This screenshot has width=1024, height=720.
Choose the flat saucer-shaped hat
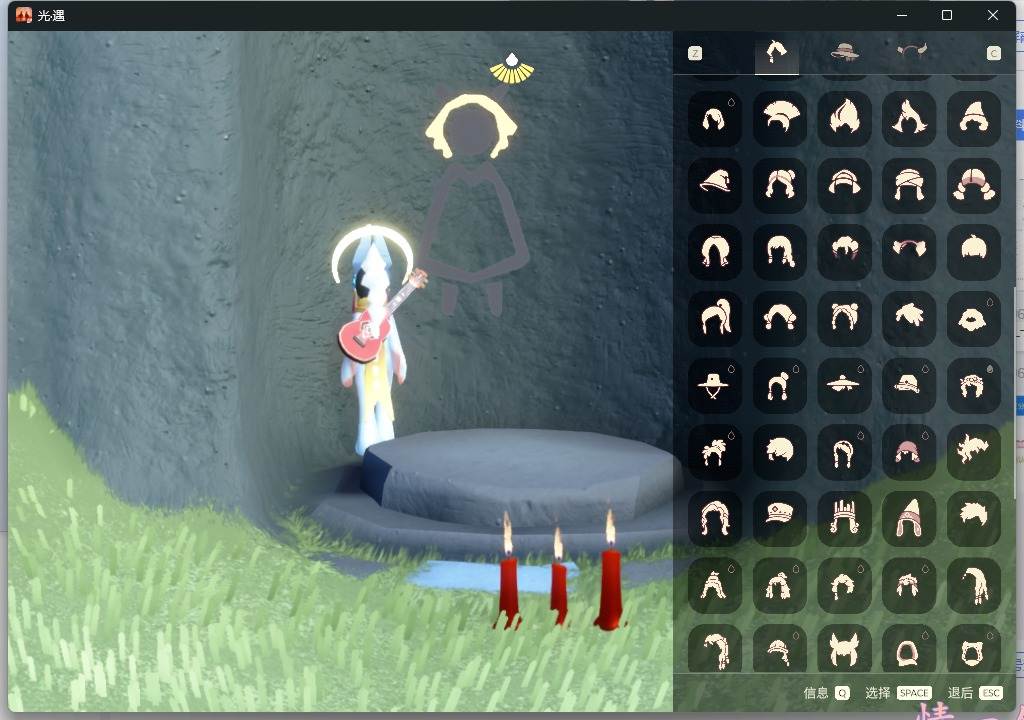coord(844,385)
